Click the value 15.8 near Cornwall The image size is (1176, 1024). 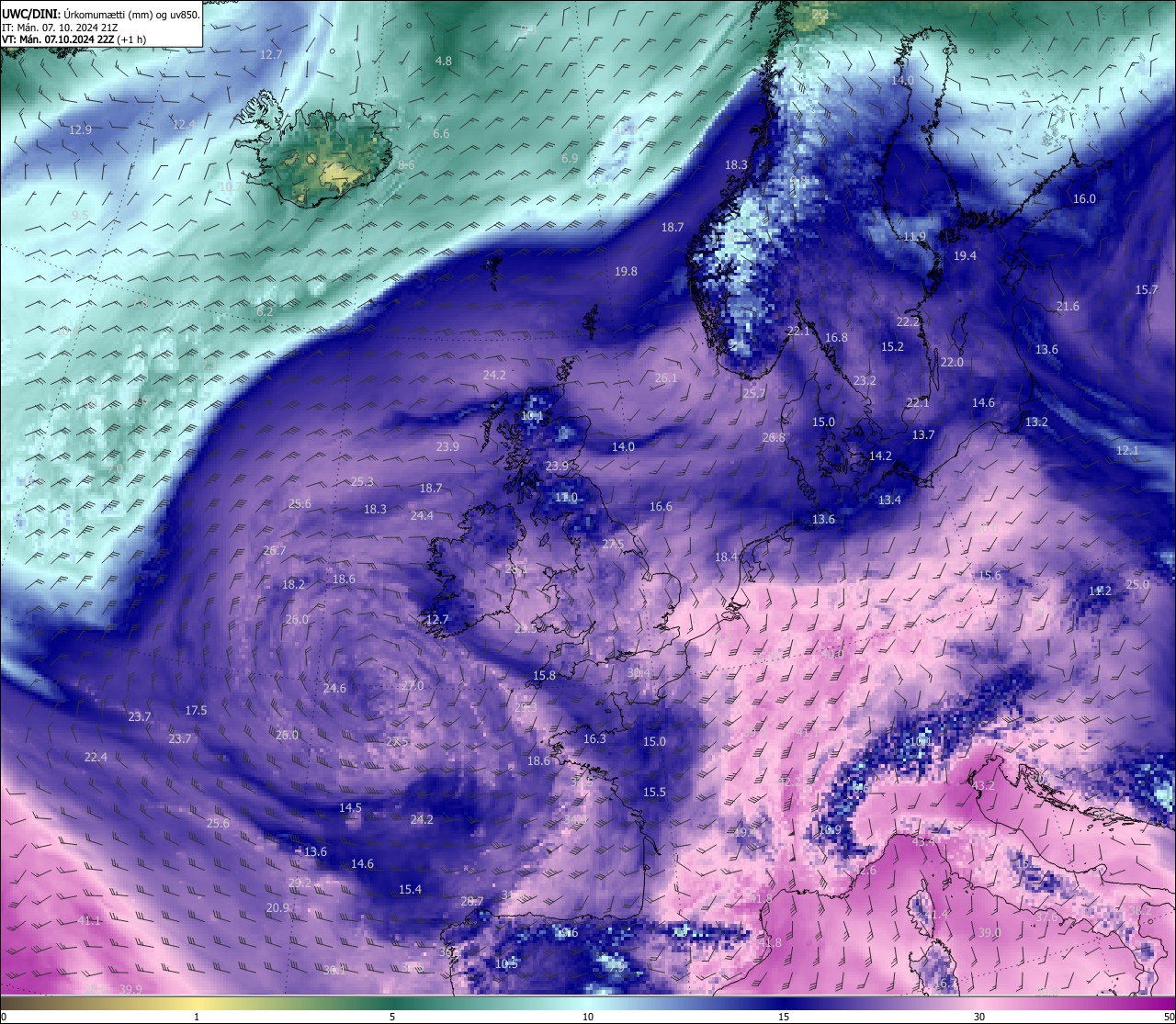point(544,676)
